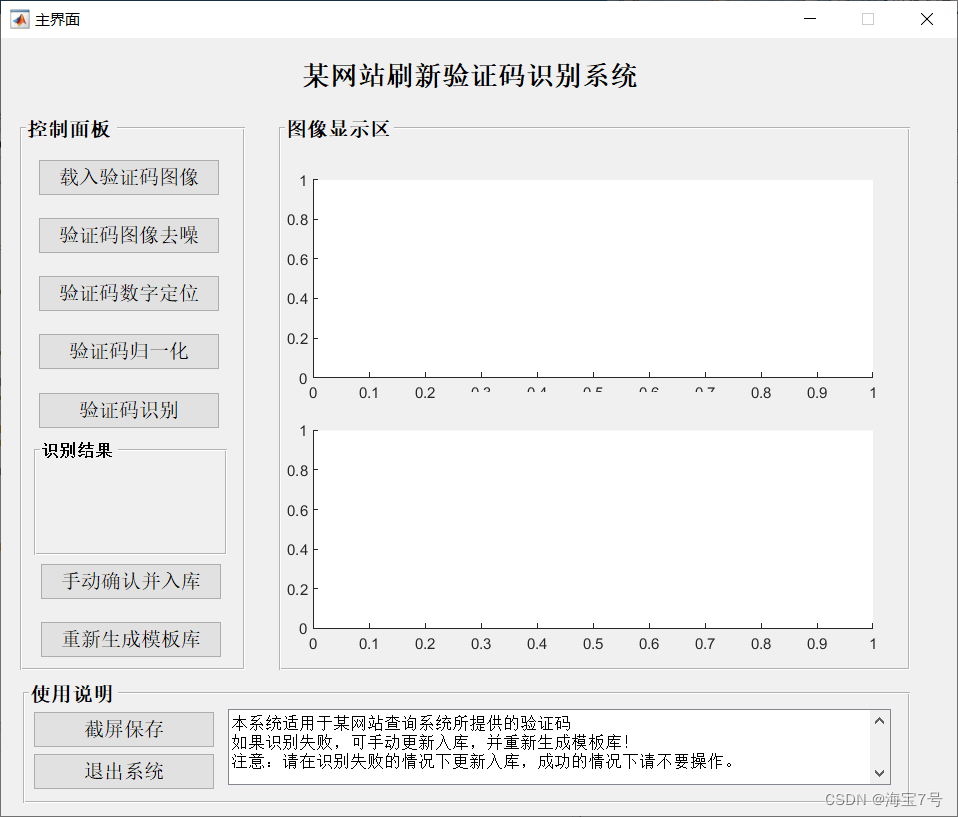Click the MATLAB icon in title bar

click(x=20, y=20)
